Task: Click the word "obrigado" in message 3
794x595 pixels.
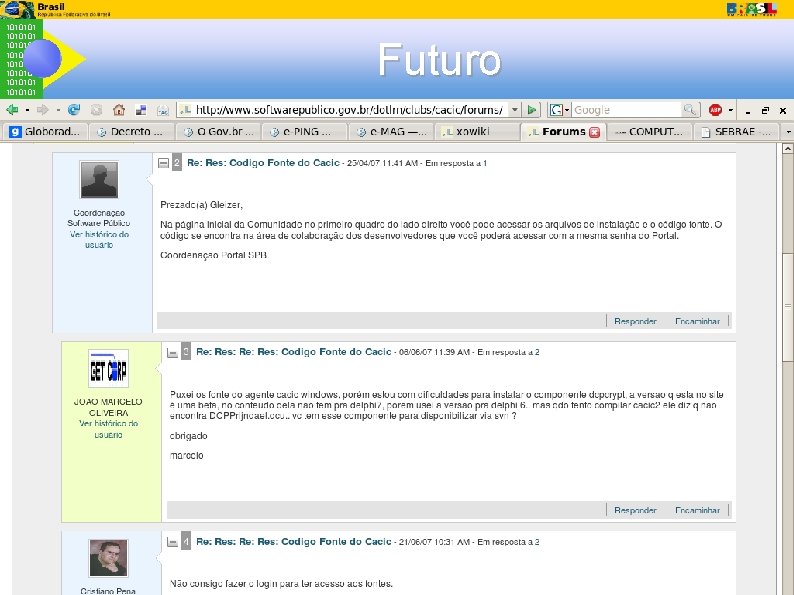Action: pos(188,436)
